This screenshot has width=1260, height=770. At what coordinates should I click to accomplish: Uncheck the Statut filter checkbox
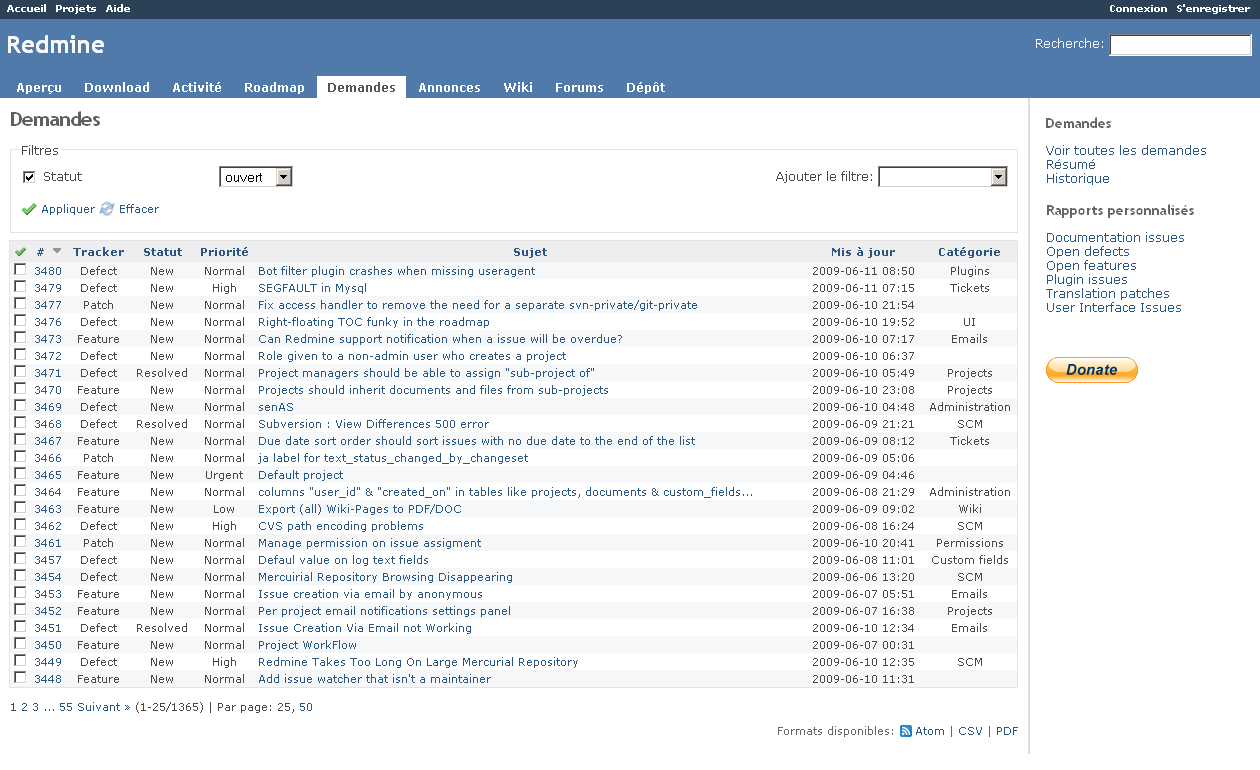coord(29,176)
